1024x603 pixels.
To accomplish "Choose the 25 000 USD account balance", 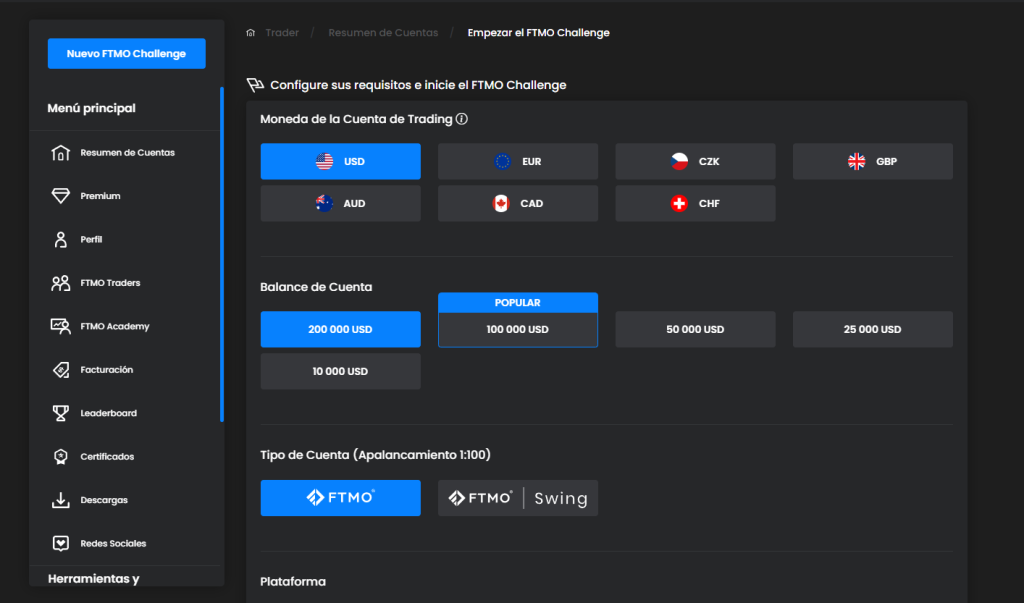I will [872, 329].
